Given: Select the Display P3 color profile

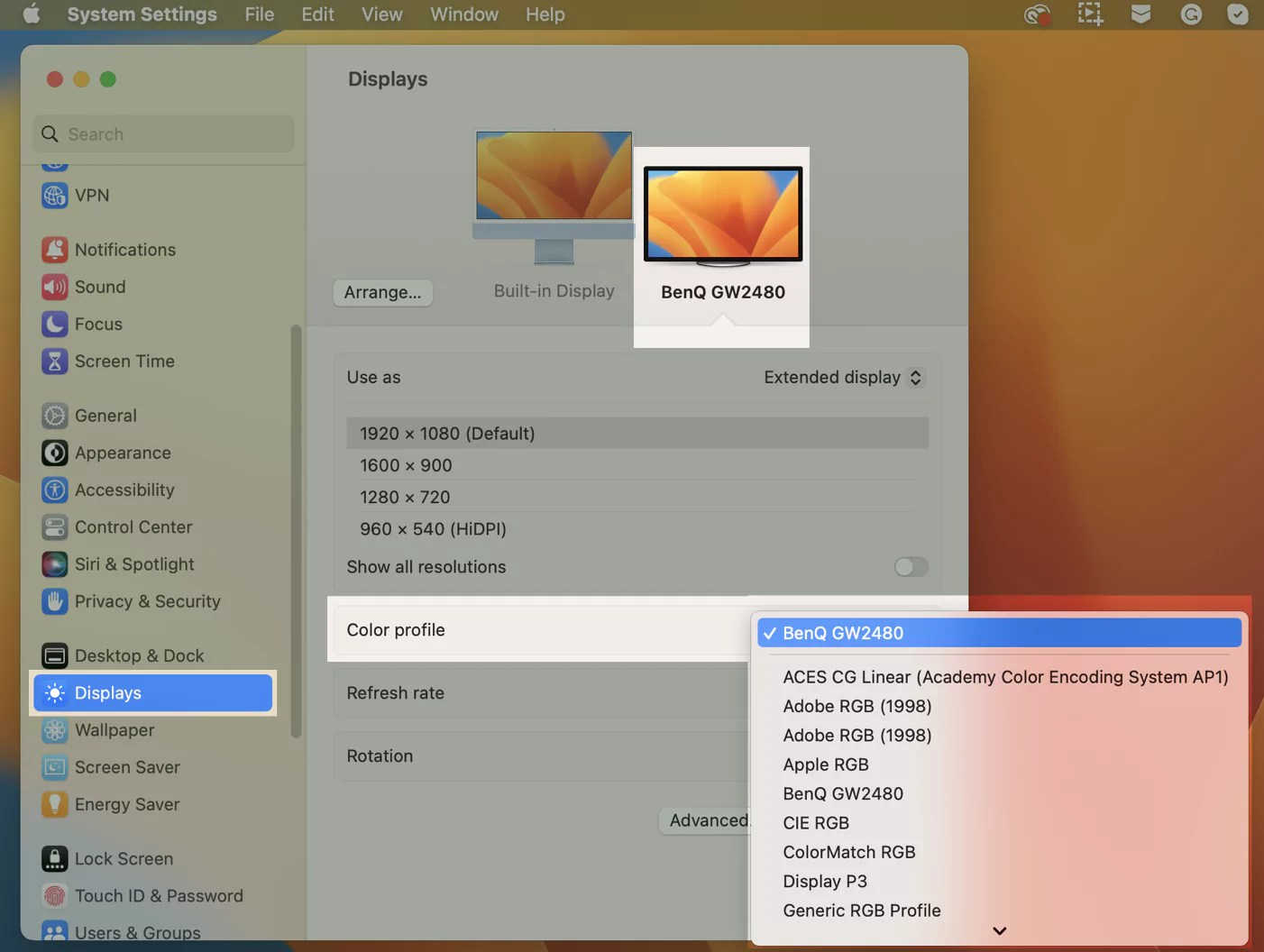Looking at the screenshot, I should click(x=824, y=881).
